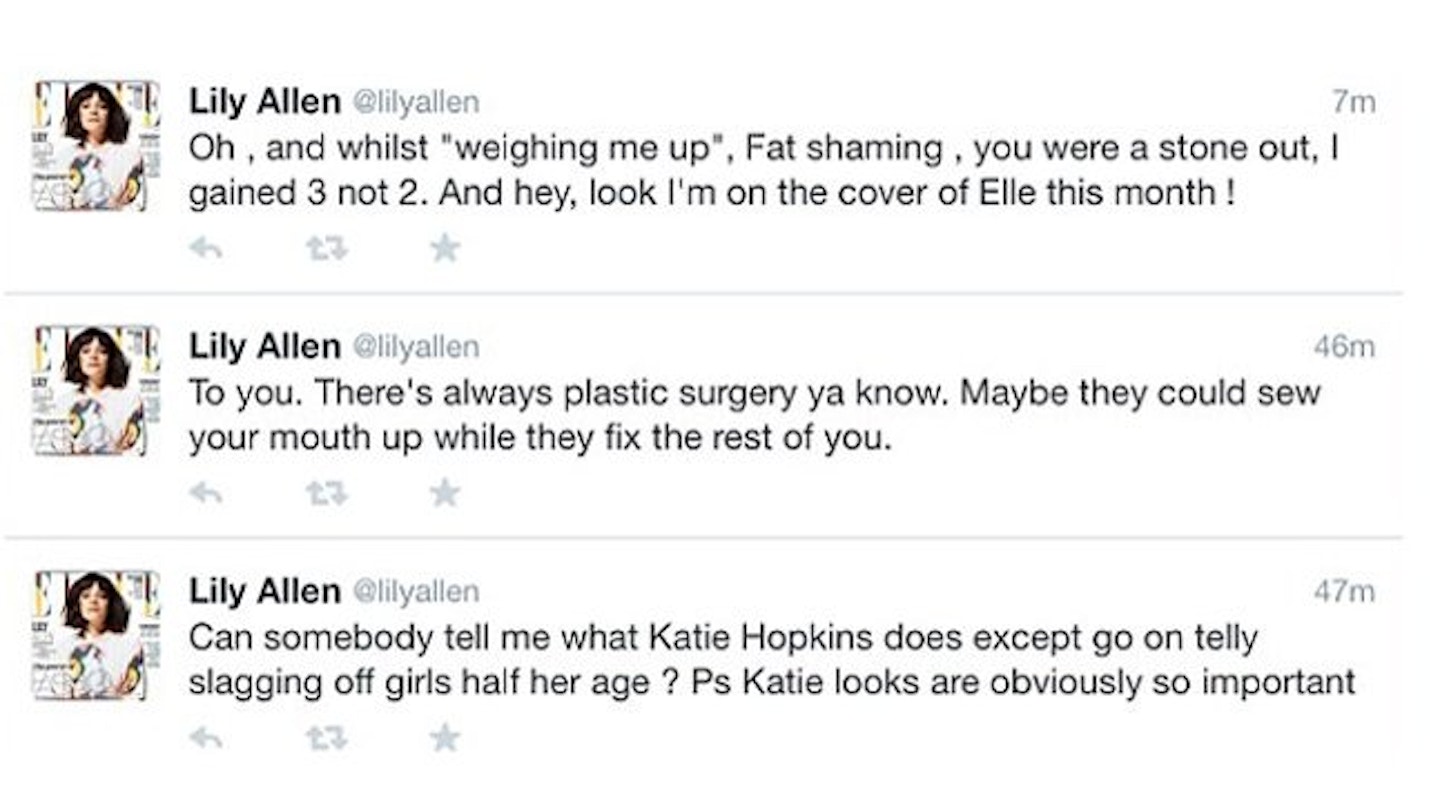Open the 47m timestamp link
This screenshot has width=1440, height=809.
(1346, 592)
